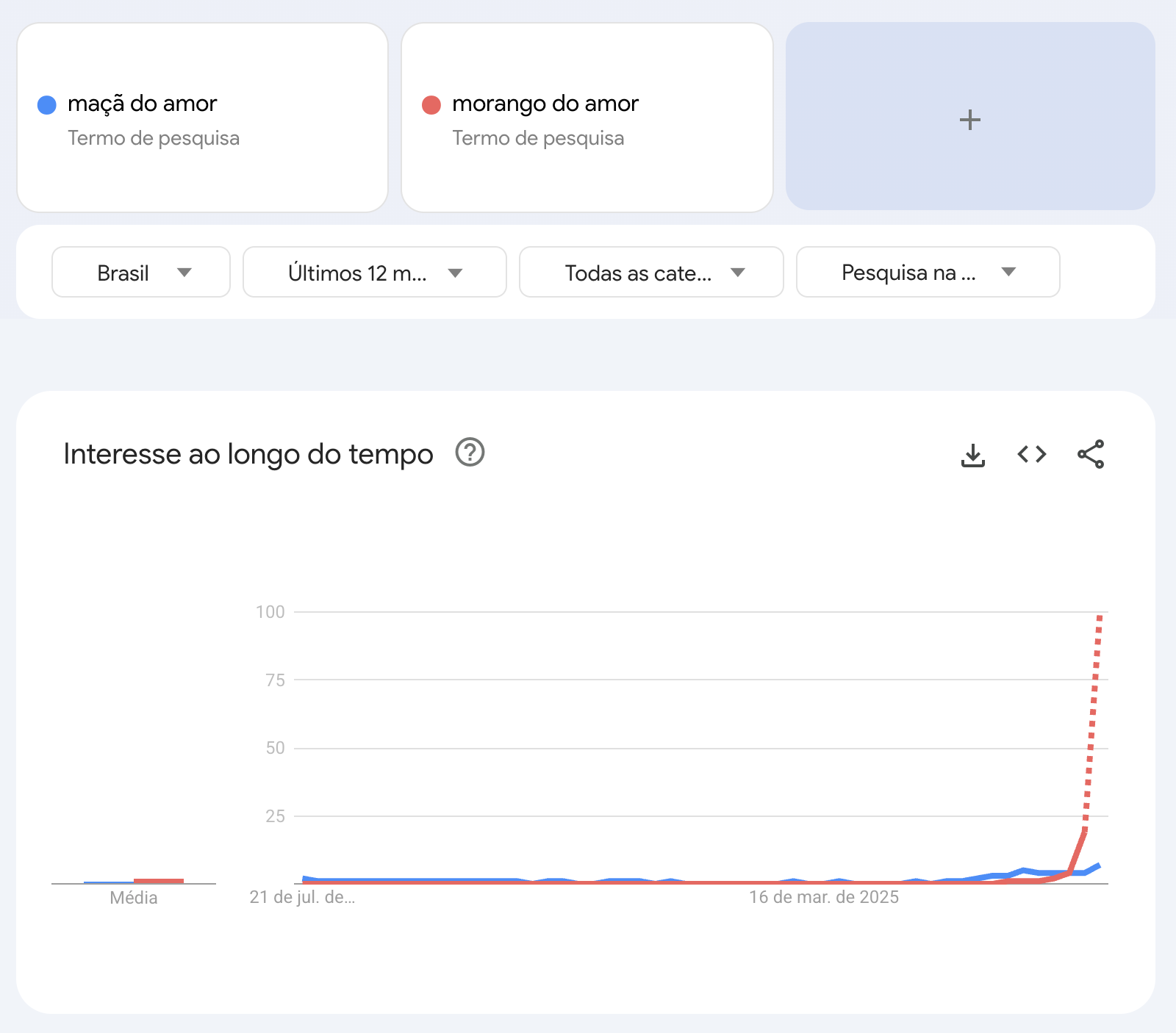This screenshot has width=1176, height=1033.
Task: Edit the morango do amor search term
Action: [545, 104]
